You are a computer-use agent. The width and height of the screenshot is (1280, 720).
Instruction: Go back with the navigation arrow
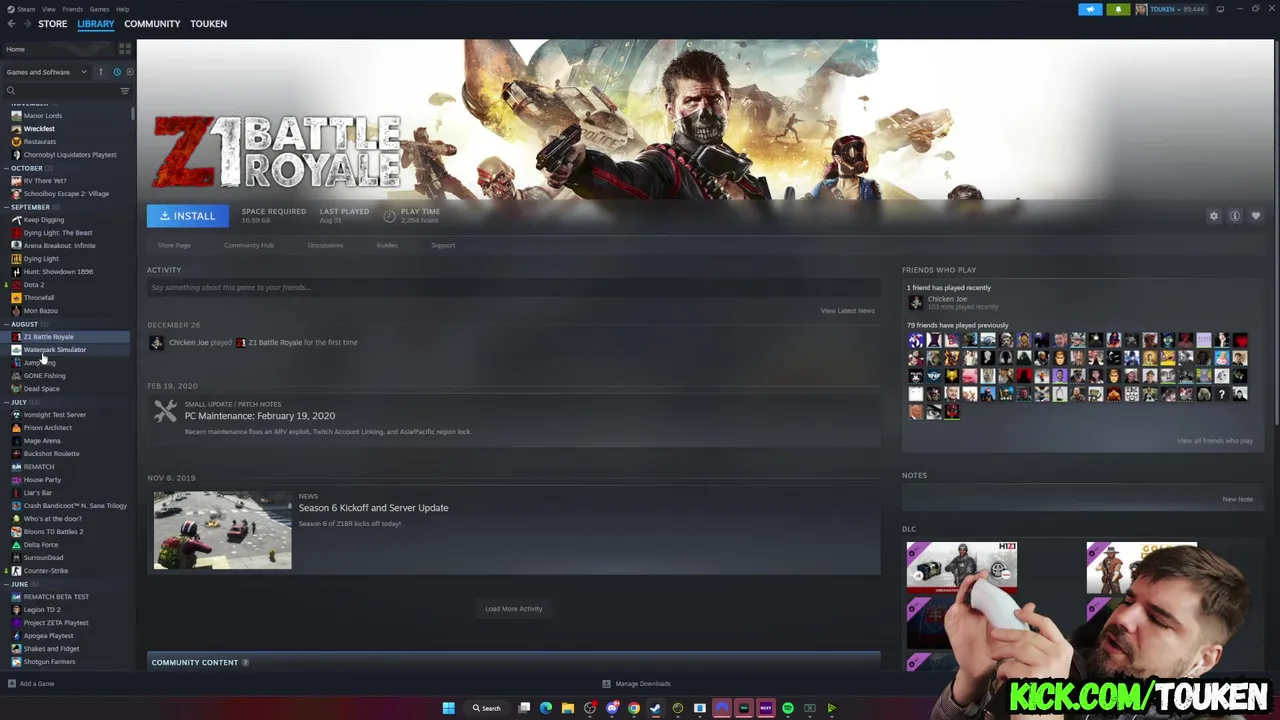coord(11,24)
